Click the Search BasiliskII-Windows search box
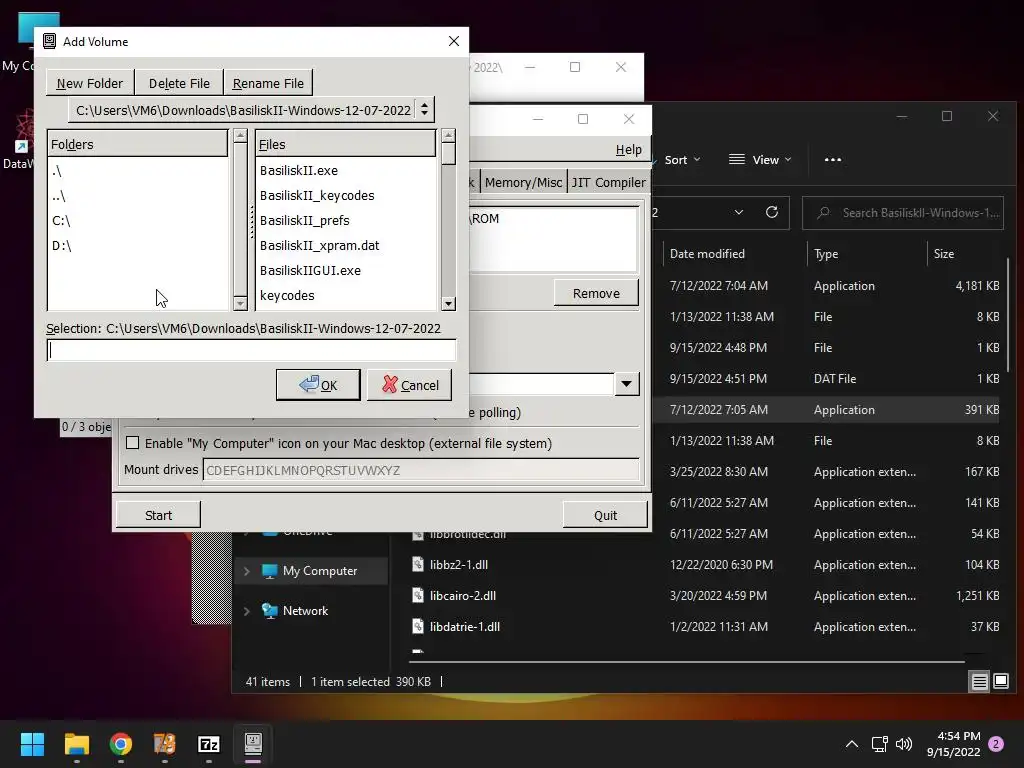 tap(903, 213)
